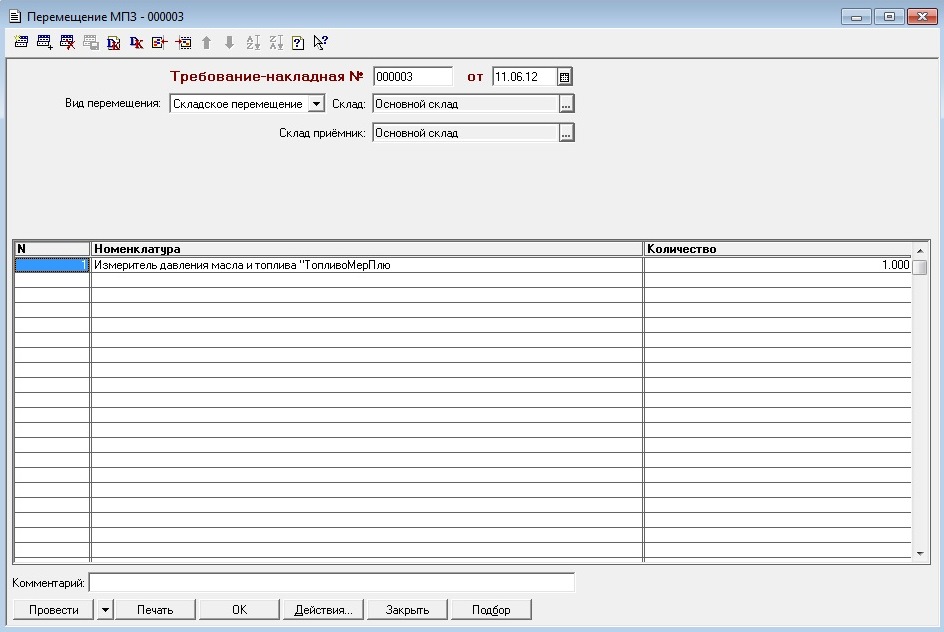Open the calendar picker next to date

565,77
